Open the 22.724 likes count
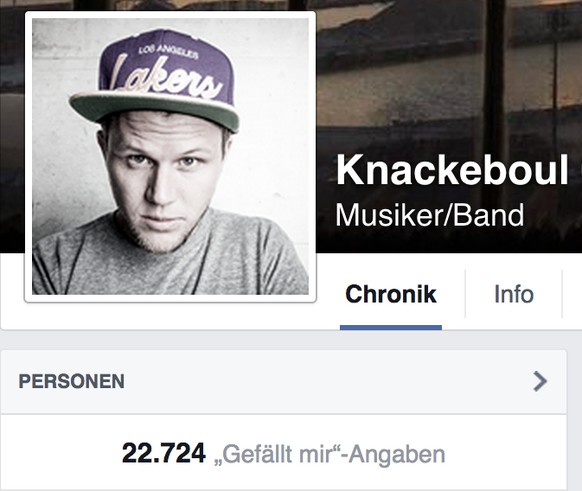 coord(164,453)
